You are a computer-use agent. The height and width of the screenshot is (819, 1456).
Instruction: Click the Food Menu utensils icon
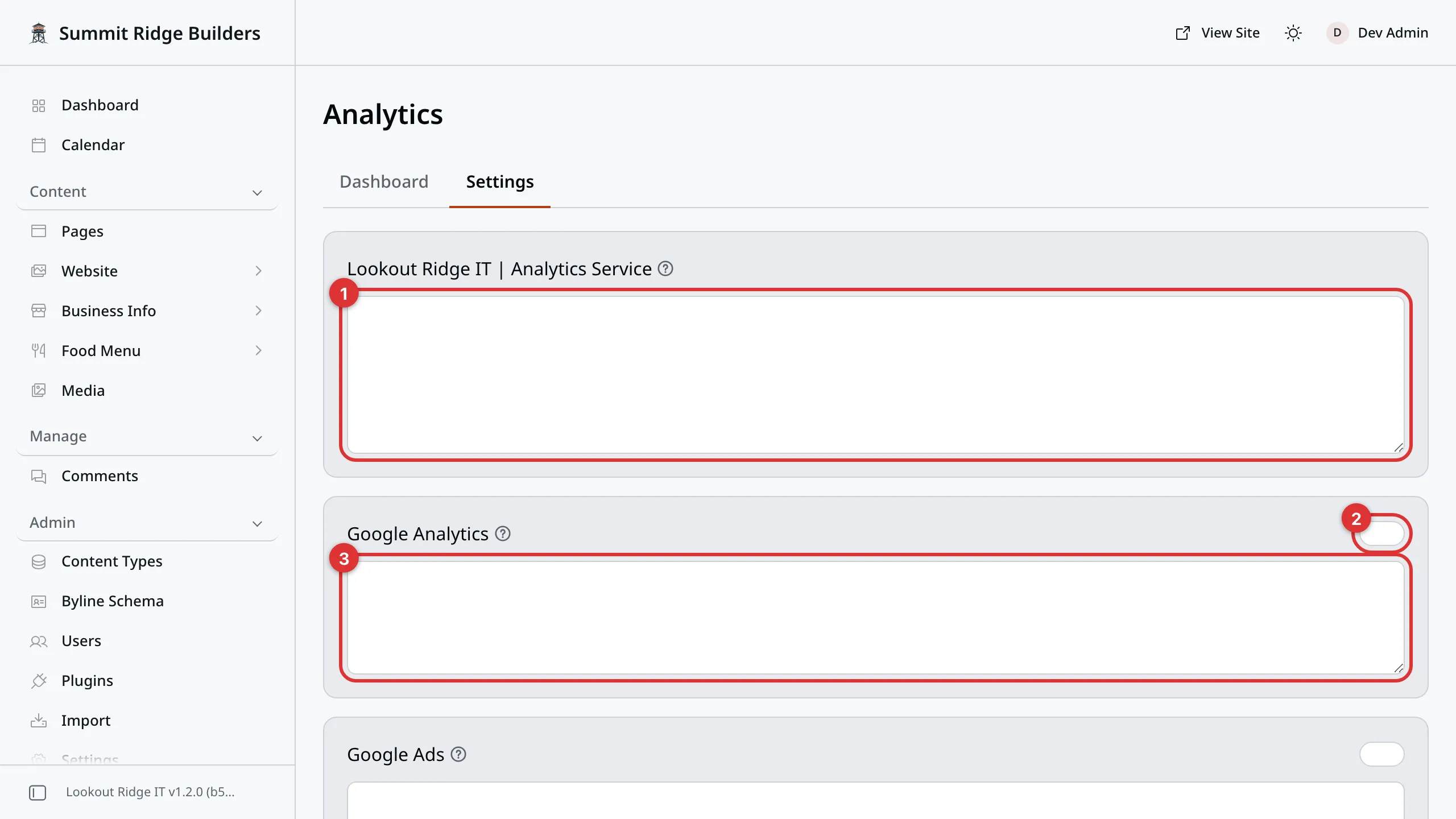click(x=39, y=351)
